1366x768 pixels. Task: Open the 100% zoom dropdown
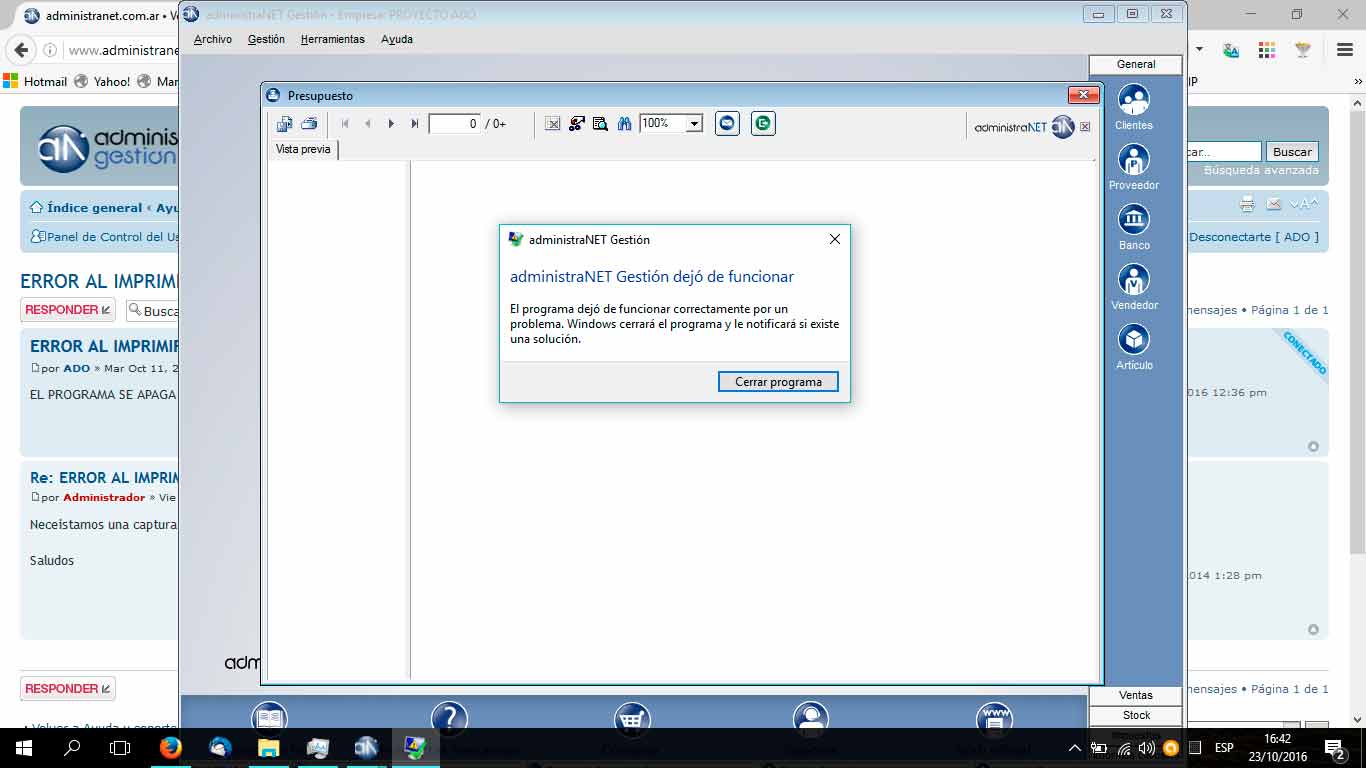694,124
